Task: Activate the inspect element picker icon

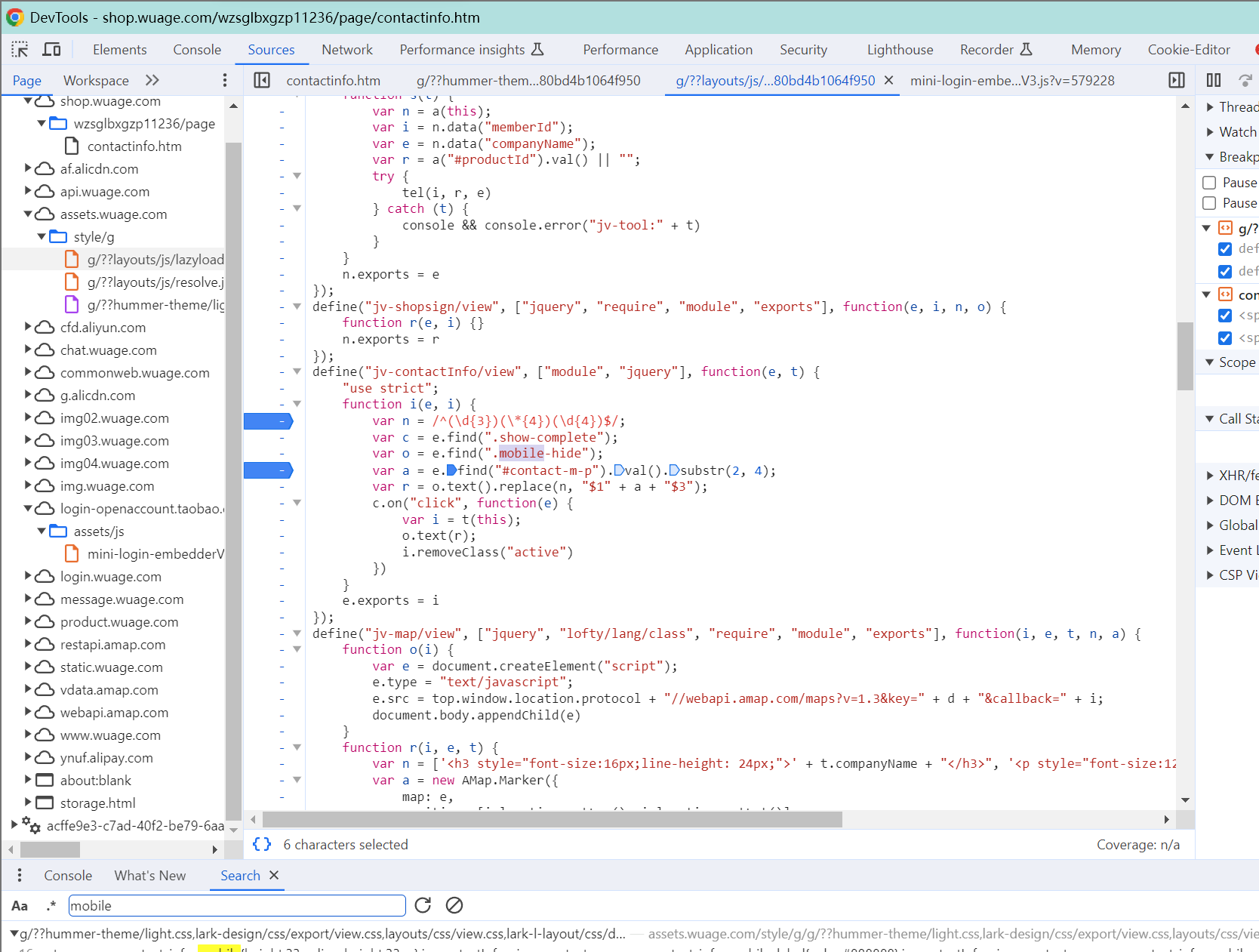Action: click(x=20, y=50)
